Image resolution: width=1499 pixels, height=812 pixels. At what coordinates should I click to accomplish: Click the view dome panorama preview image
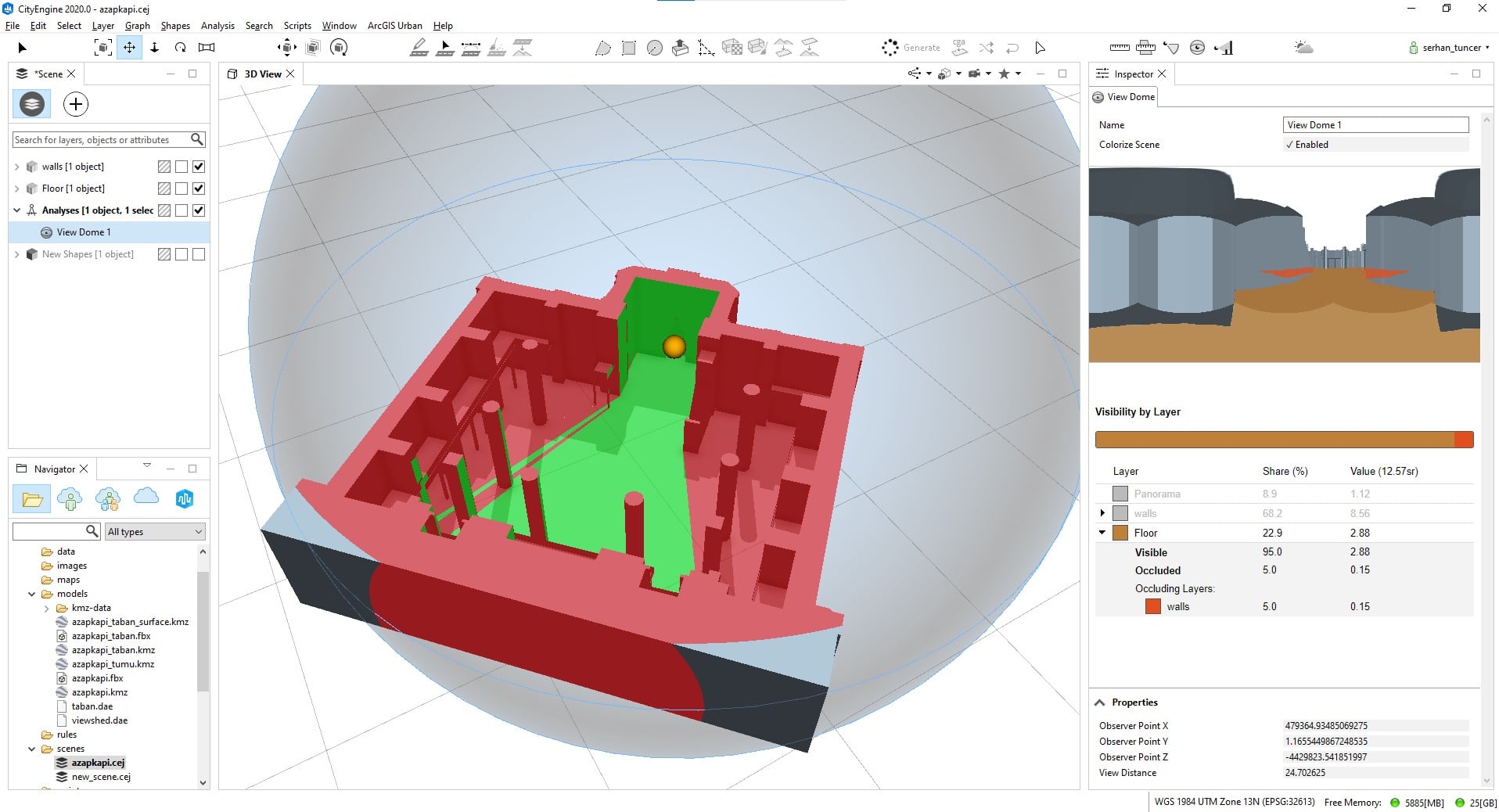[1284, 264]
